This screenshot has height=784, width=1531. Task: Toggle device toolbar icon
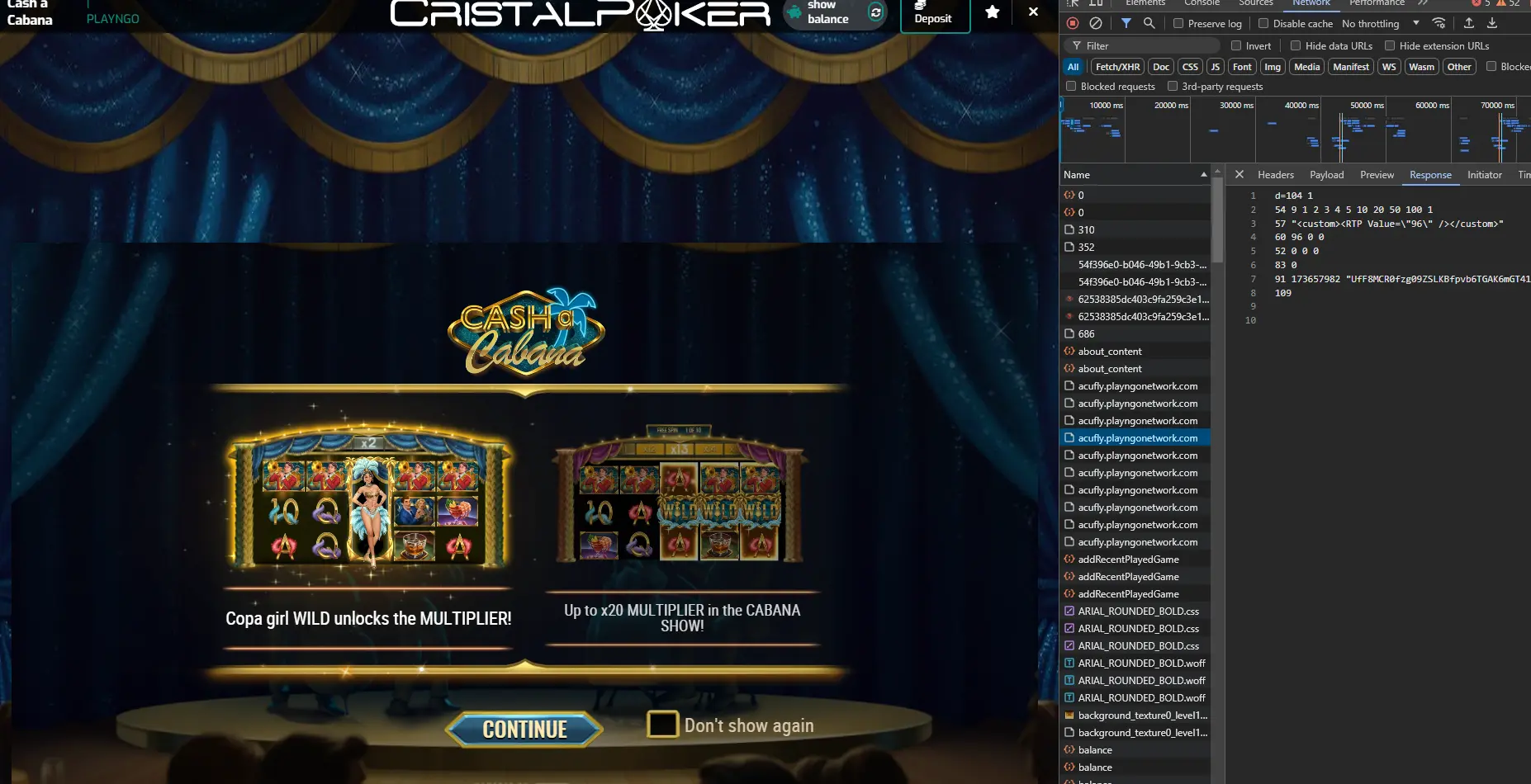coord(1096,3)
